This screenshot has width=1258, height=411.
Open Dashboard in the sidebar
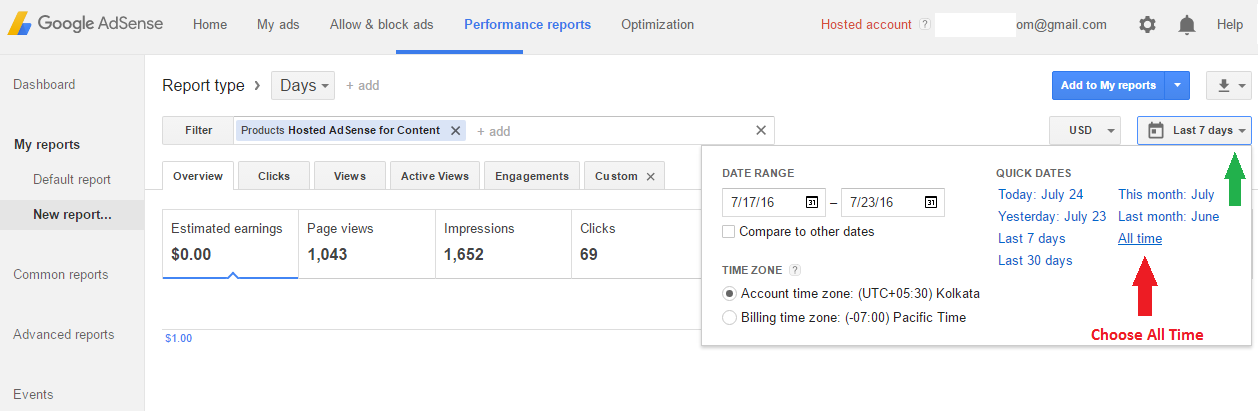pos(44,85)
